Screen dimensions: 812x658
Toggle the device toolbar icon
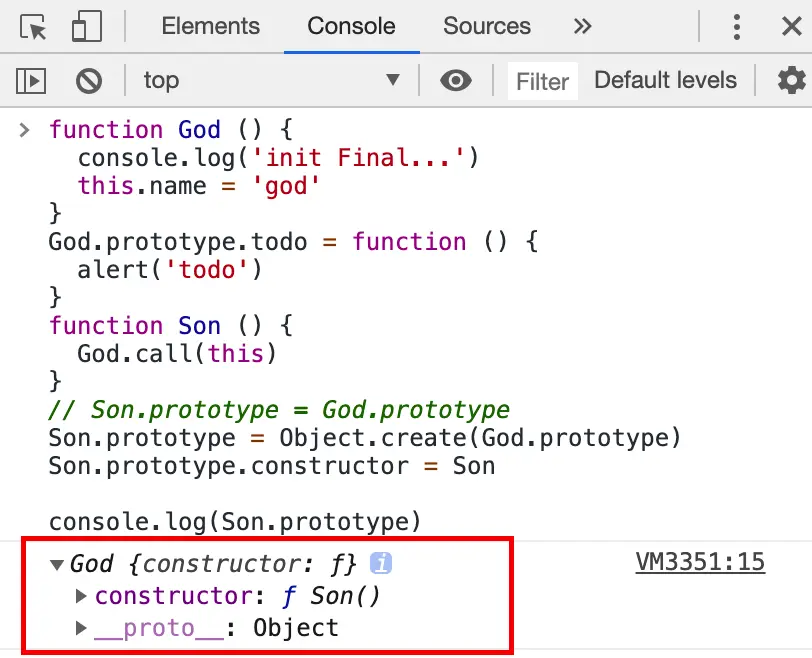[87, 27]
